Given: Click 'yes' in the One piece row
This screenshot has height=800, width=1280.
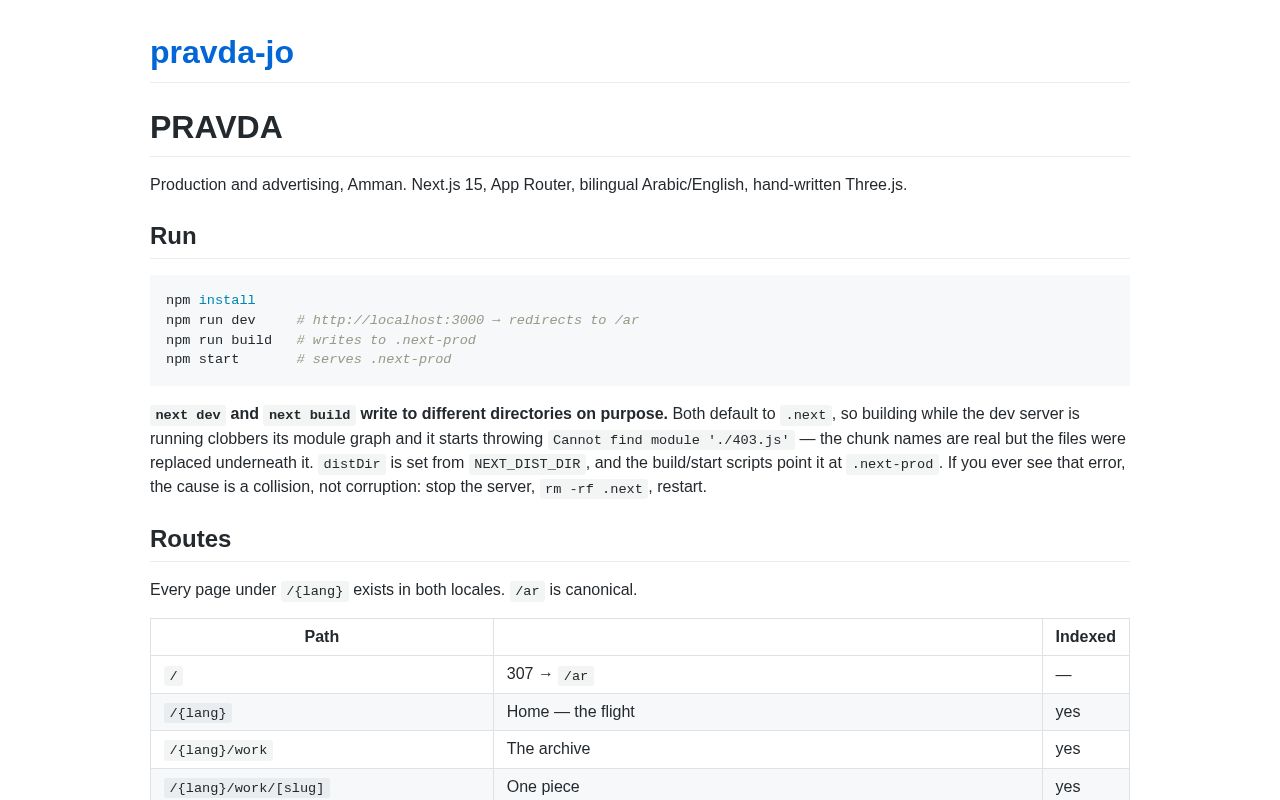Looking at the screenshot, I should click(1068, 787).
